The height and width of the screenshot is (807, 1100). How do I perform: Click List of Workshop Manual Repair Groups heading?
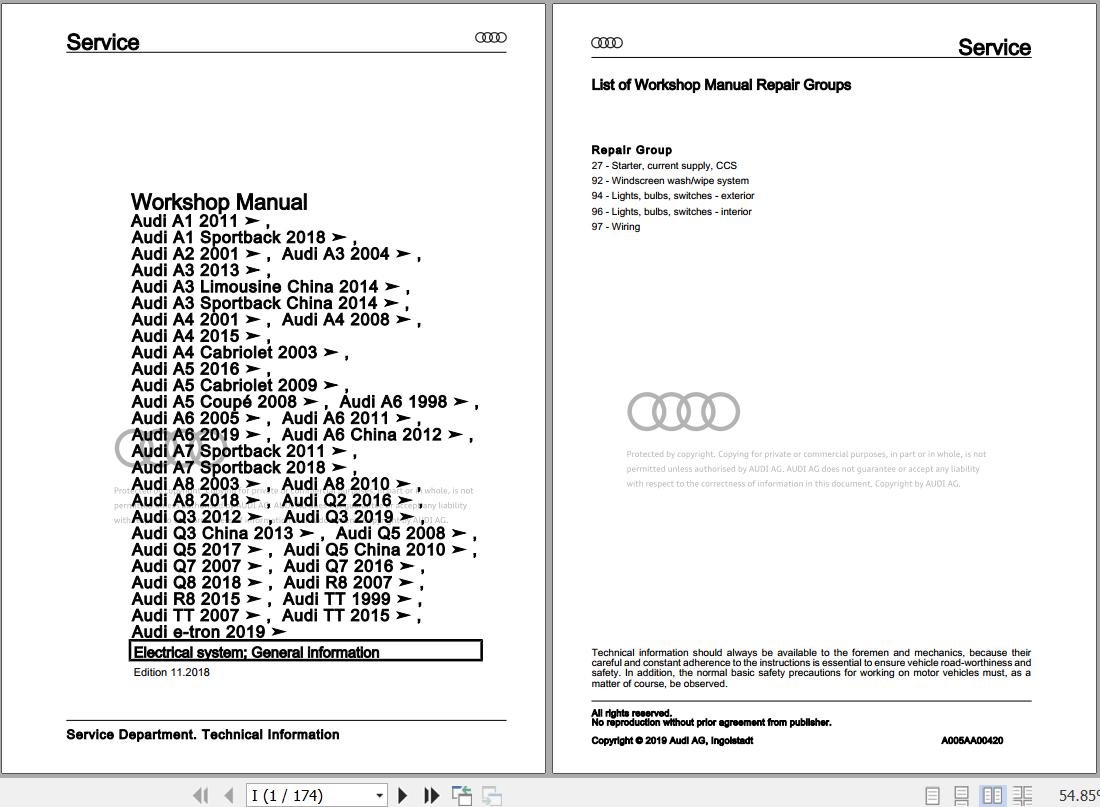[721, 85]
